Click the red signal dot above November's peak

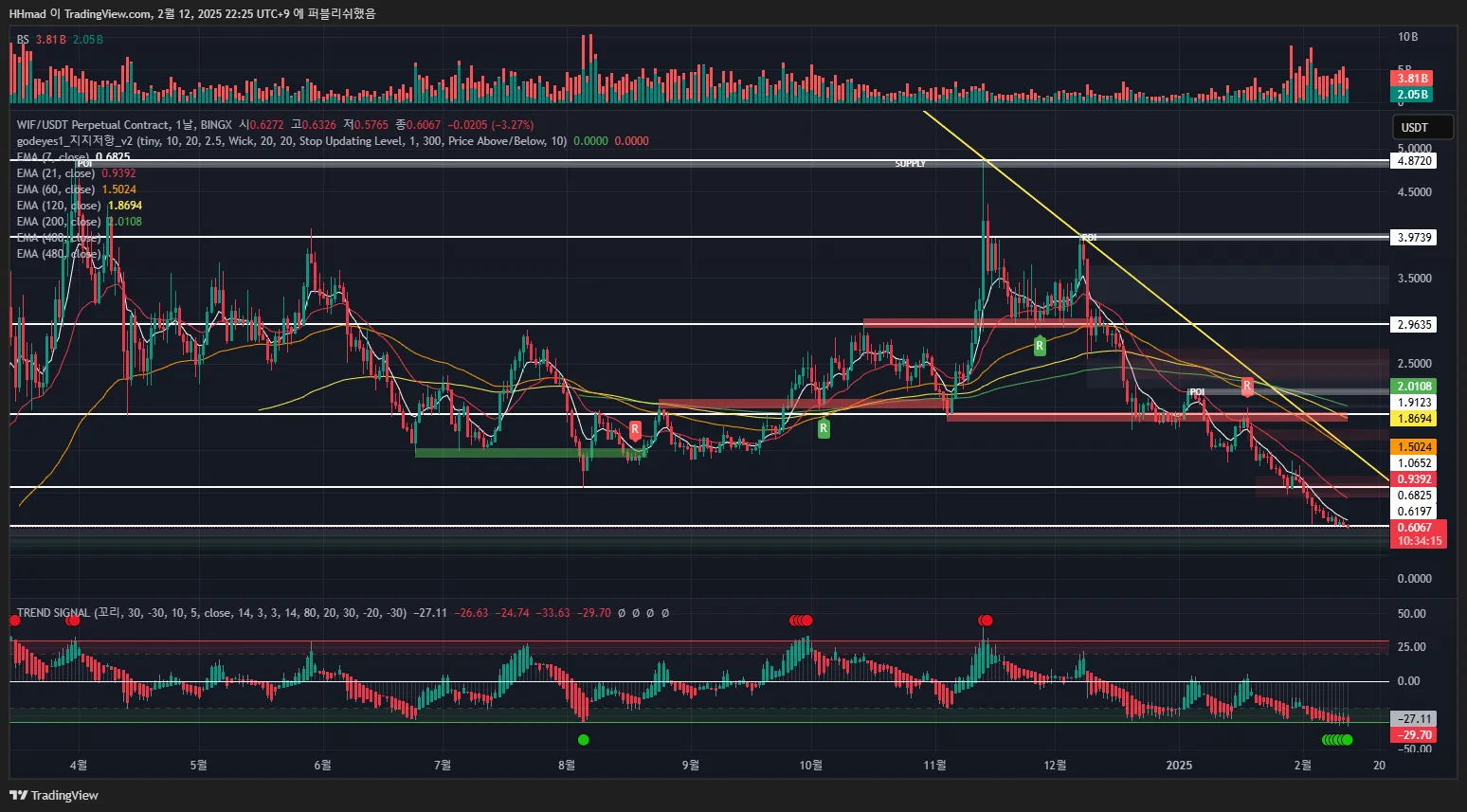(986, 621)
